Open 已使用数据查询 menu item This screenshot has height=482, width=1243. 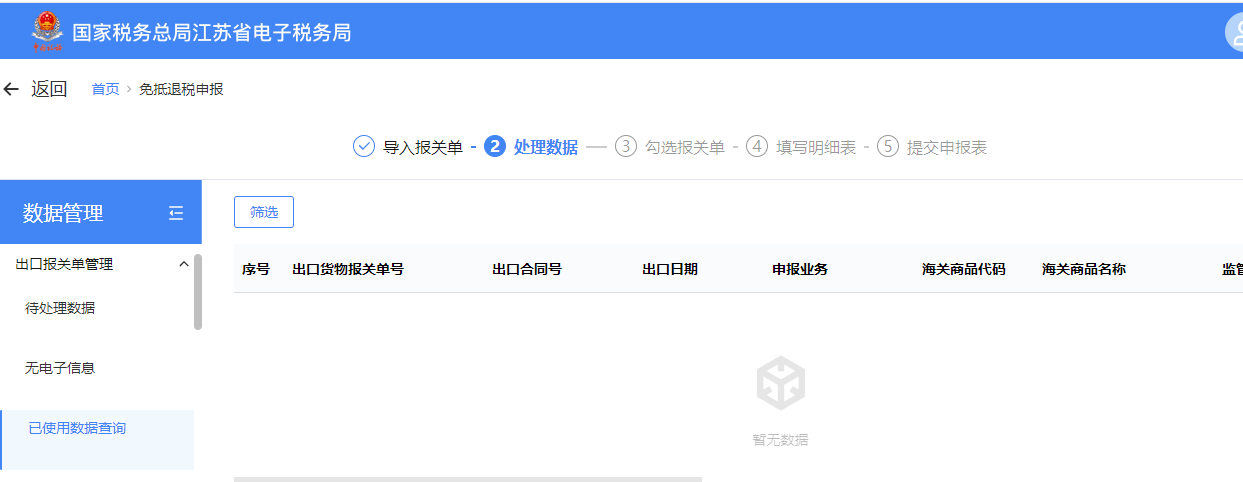(77, 428)
